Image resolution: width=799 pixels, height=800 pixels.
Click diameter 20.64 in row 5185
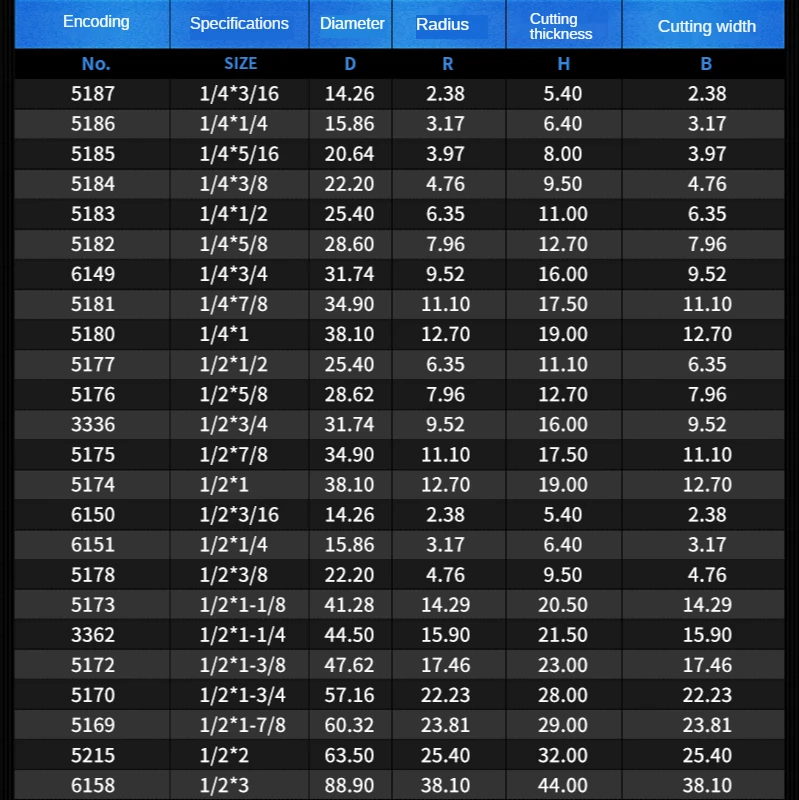(349, 154)
